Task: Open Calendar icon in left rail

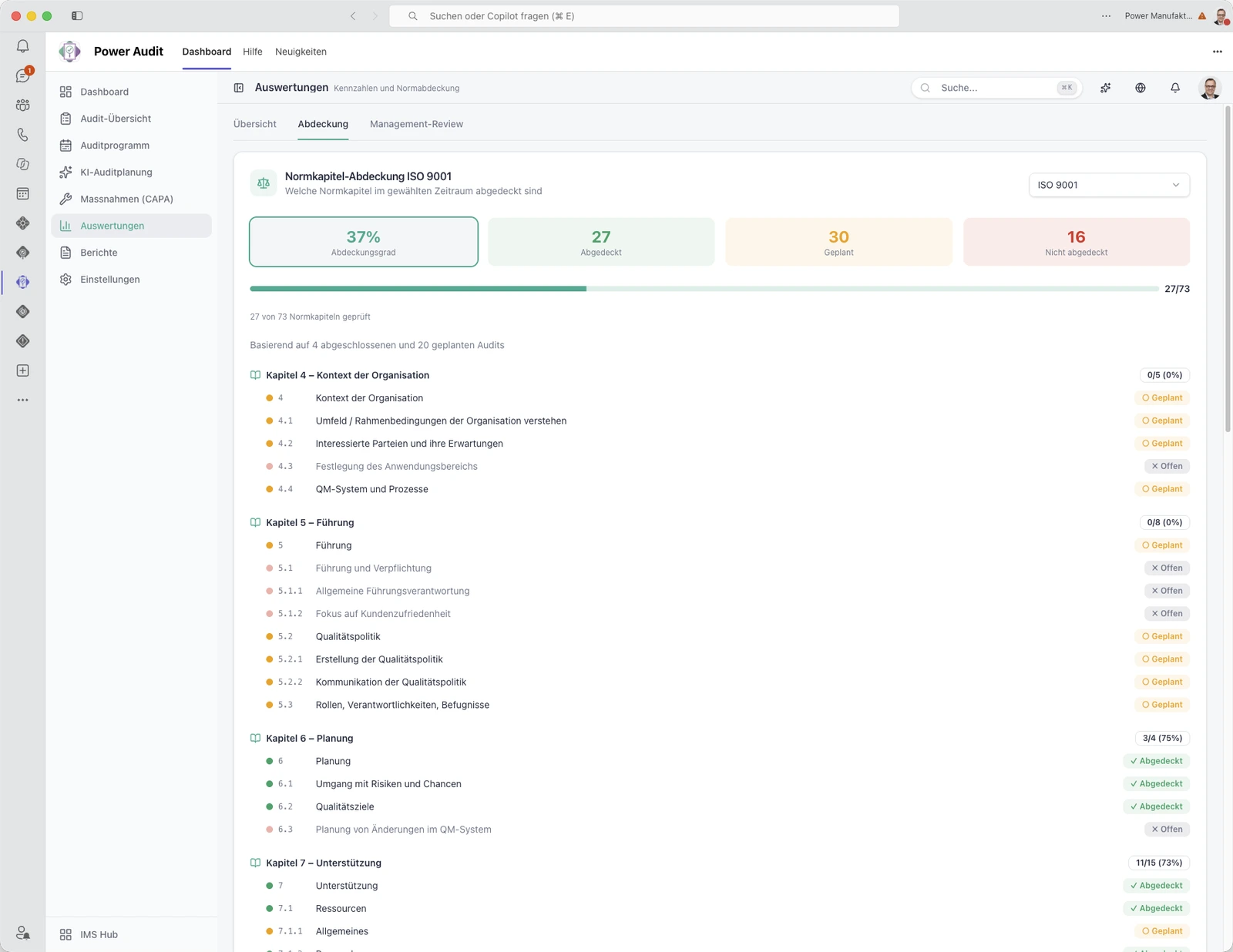Action: 23,193
